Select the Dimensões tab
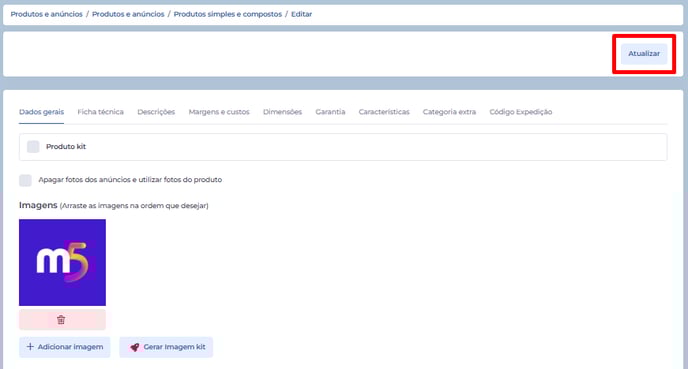Screen dimensions: 688x369 click(283, 112)
